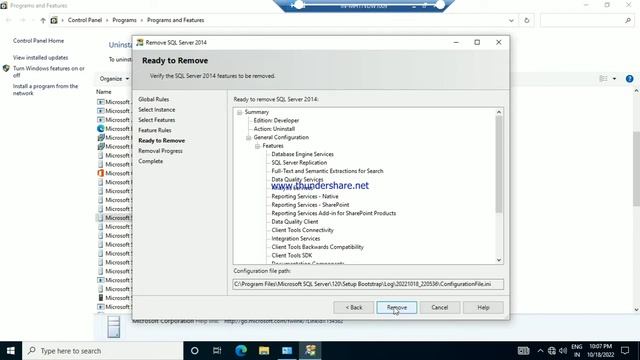640x360 pixels.
Task: Select Ready to Remove wizard step
Action: coord(161,140)
